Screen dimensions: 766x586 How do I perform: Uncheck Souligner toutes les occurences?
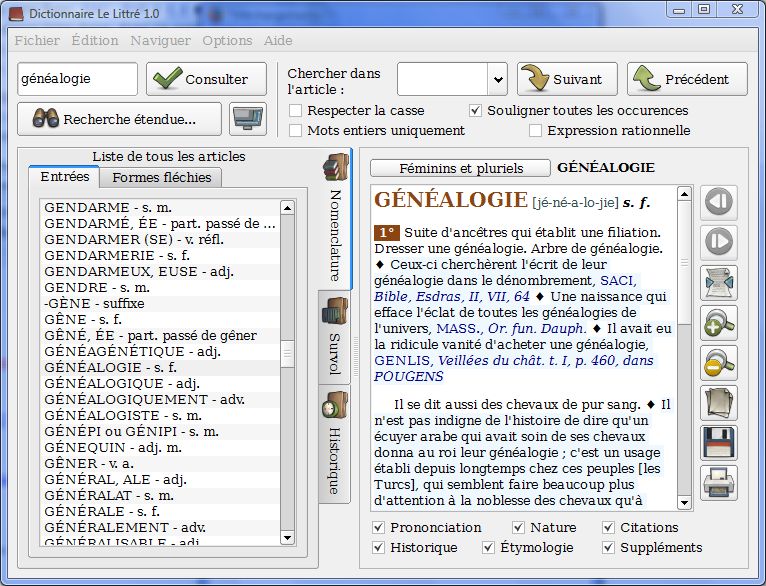coord(475,110)
